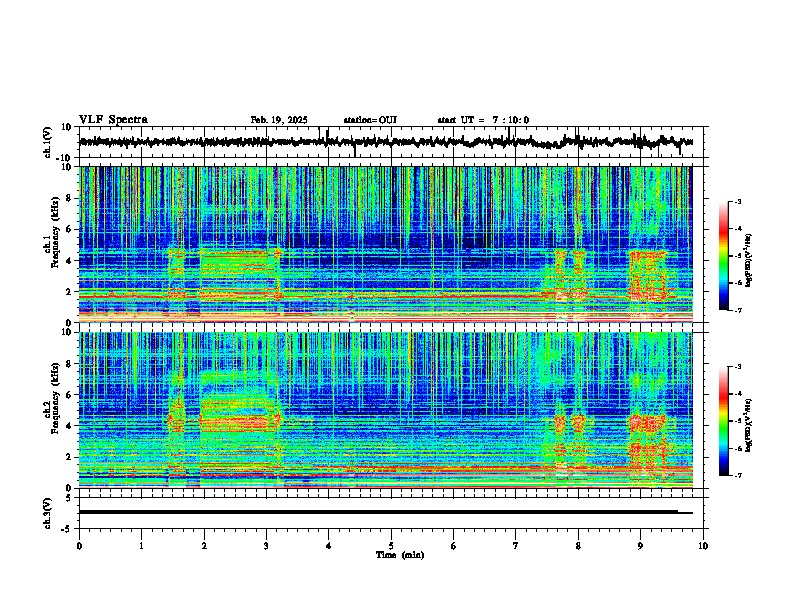Click the 'ch.1(V)' waveform axis label
Screen dimensions: 792x612
pyautogui.click(x=49, y=142)
